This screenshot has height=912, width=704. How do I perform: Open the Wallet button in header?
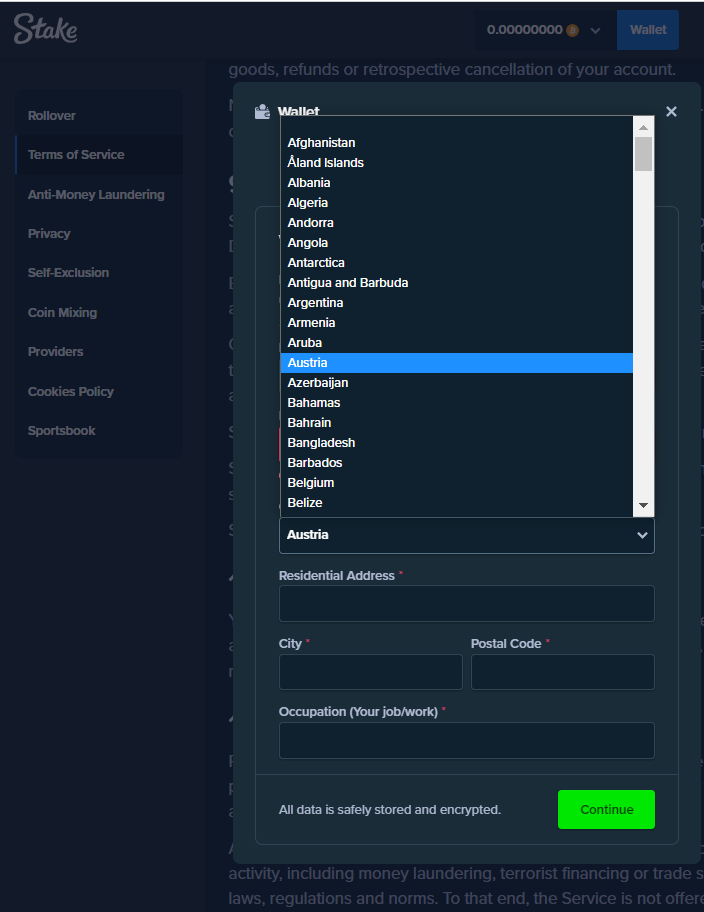click(x=647, y=30)
